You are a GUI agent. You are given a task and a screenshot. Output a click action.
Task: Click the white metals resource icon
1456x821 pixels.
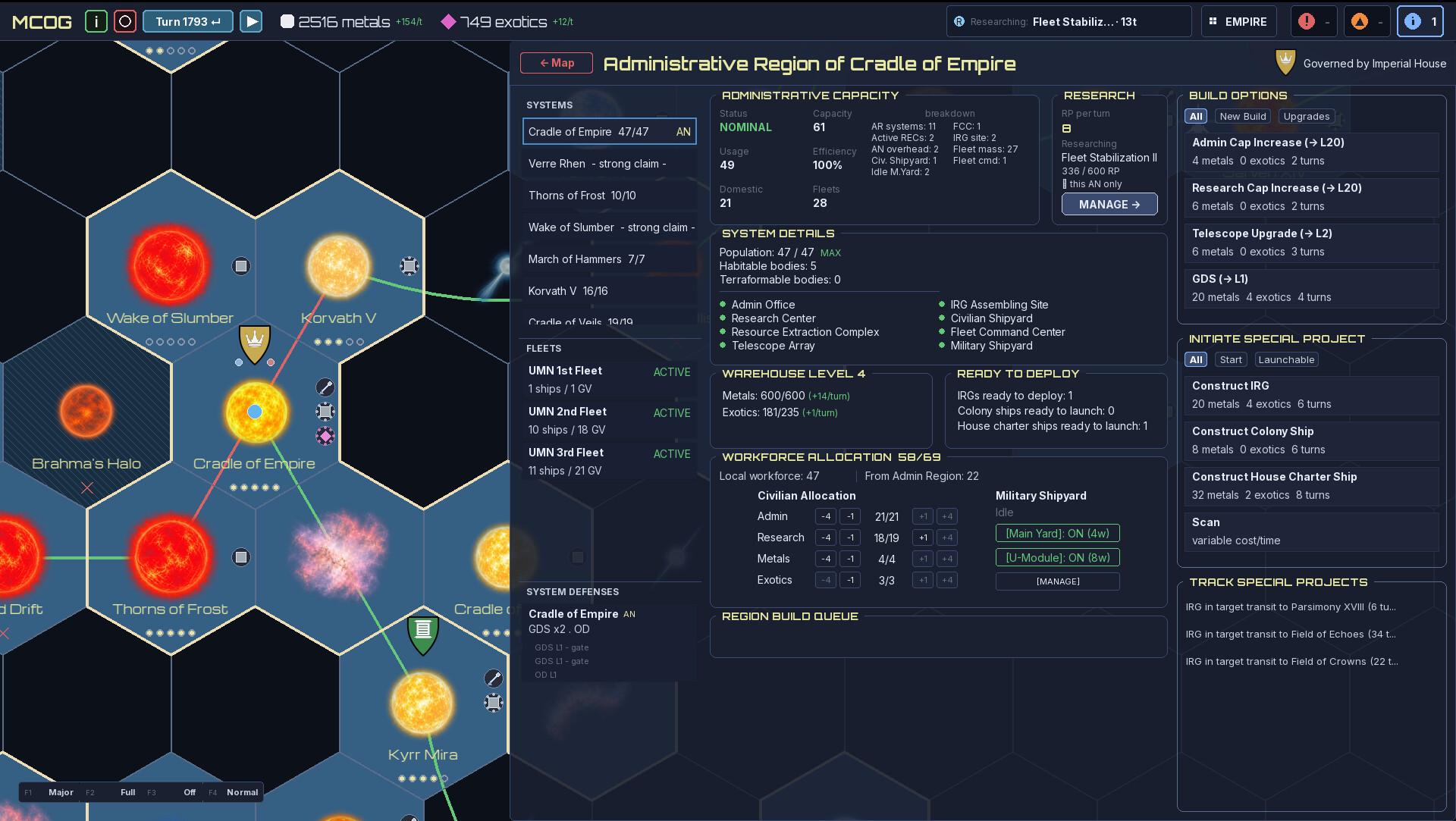[x=287, y=21]
